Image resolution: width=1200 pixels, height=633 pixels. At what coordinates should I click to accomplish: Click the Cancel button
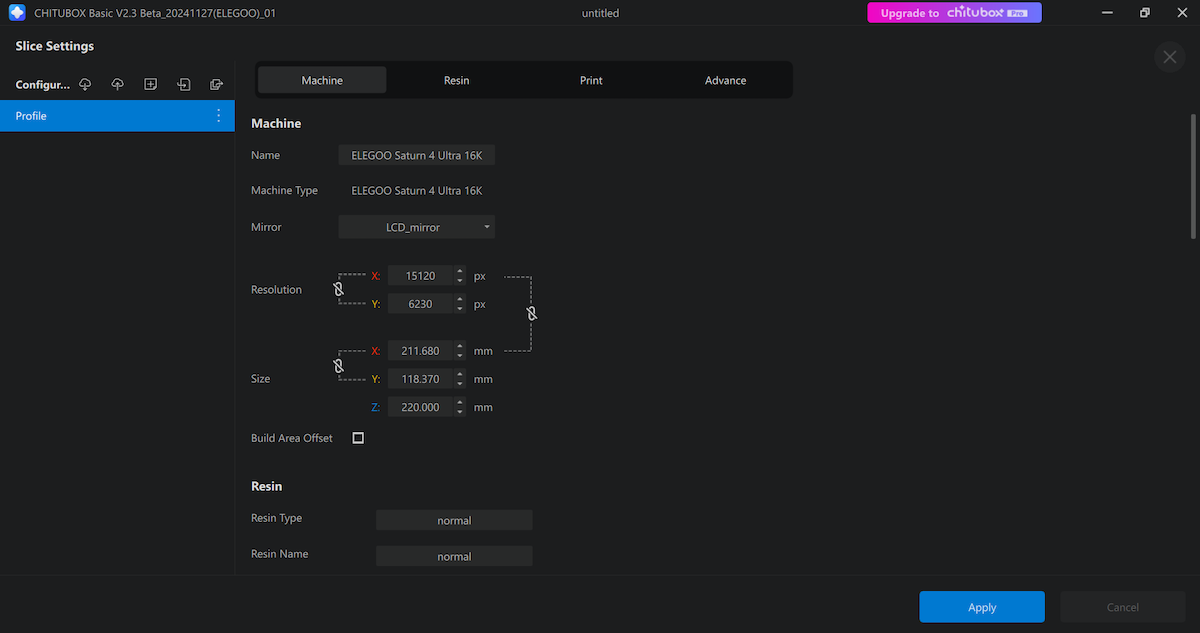pos(1122,607)
